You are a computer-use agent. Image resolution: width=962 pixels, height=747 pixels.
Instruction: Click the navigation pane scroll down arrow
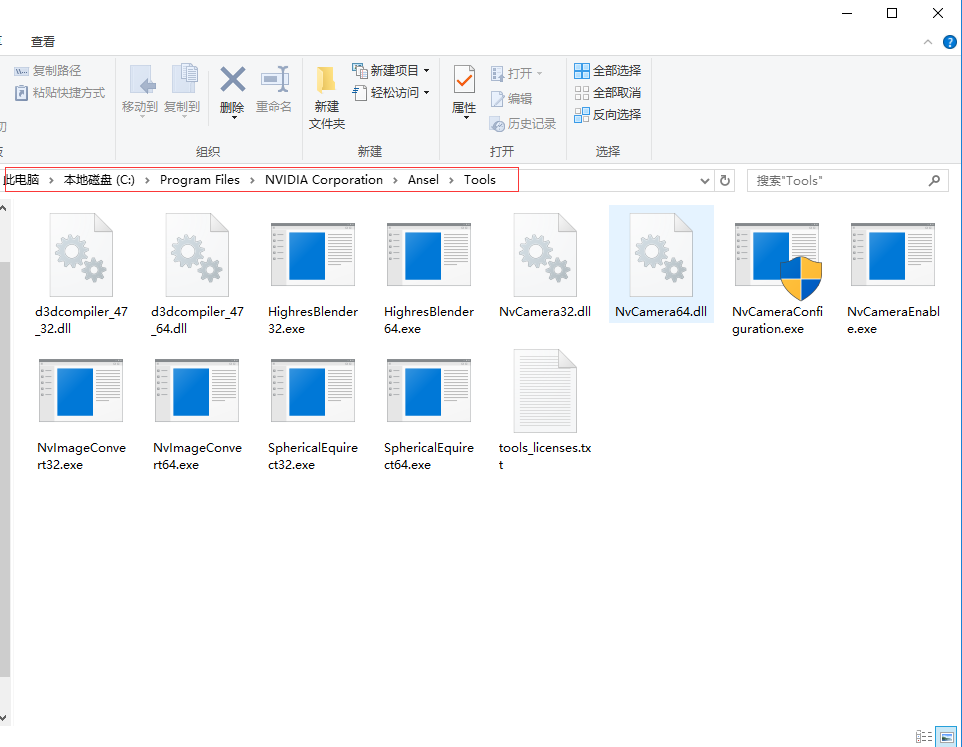(4, 718)
